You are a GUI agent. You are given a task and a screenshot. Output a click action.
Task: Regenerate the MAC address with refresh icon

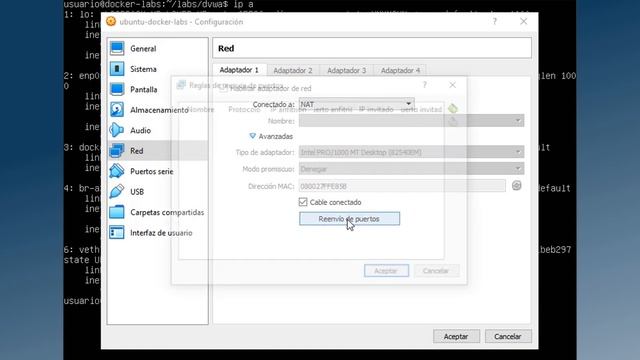516,186
